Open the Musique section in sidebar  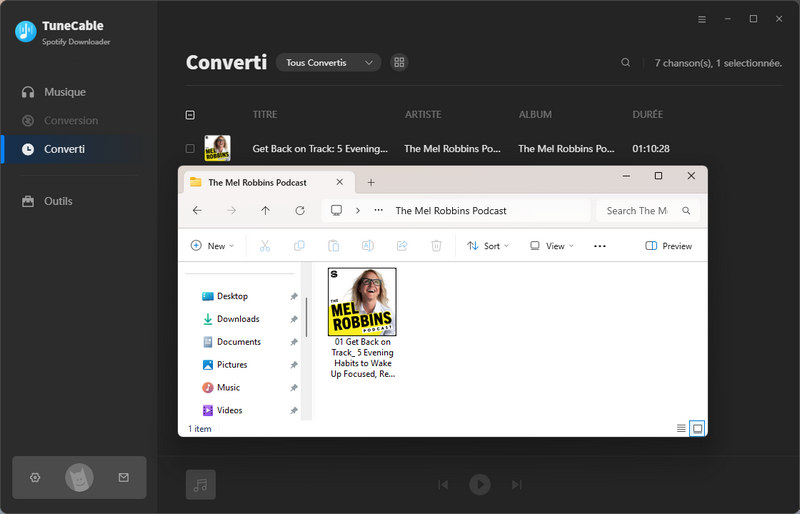65,92
